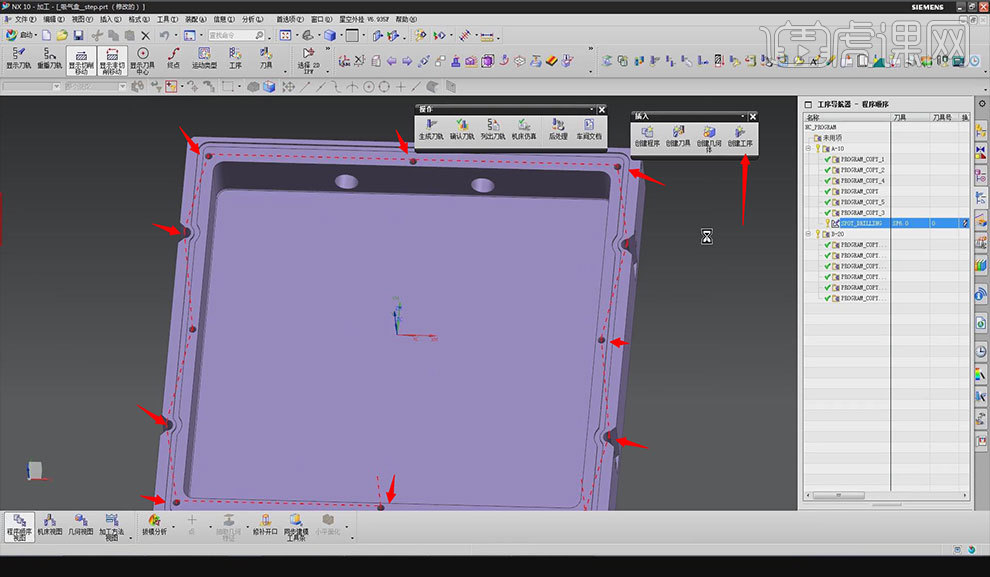Click the 刀具号 (tool number) column header
Image resolution: width=990 pixels, height=577 pixels.
point(944,117)
